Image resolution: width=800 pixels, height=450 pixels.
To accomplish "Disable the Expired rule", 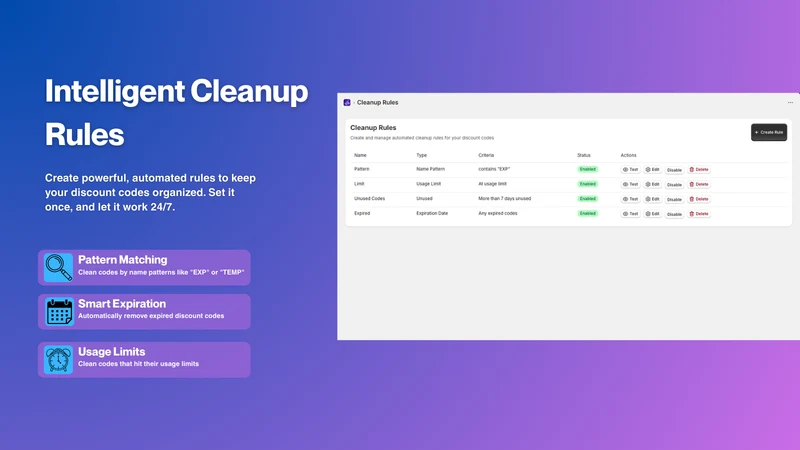I will click(x=674, y=214).
